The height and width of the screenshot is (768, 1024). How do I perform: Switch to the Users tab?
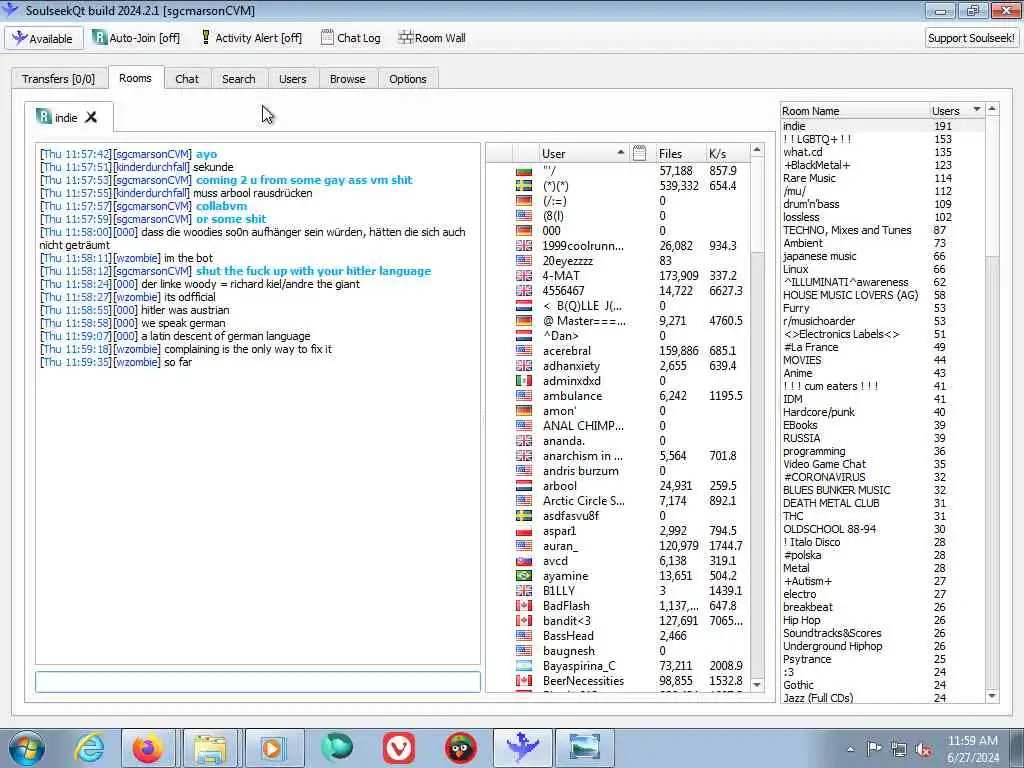[293, 78]
